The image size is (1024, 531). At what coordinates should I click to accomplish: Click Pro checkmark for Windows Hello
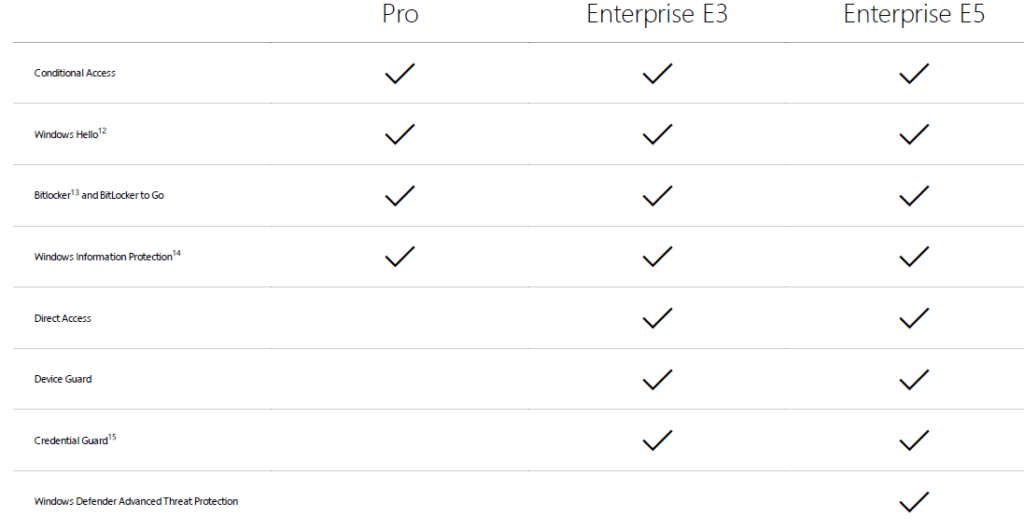coord(399,135)
